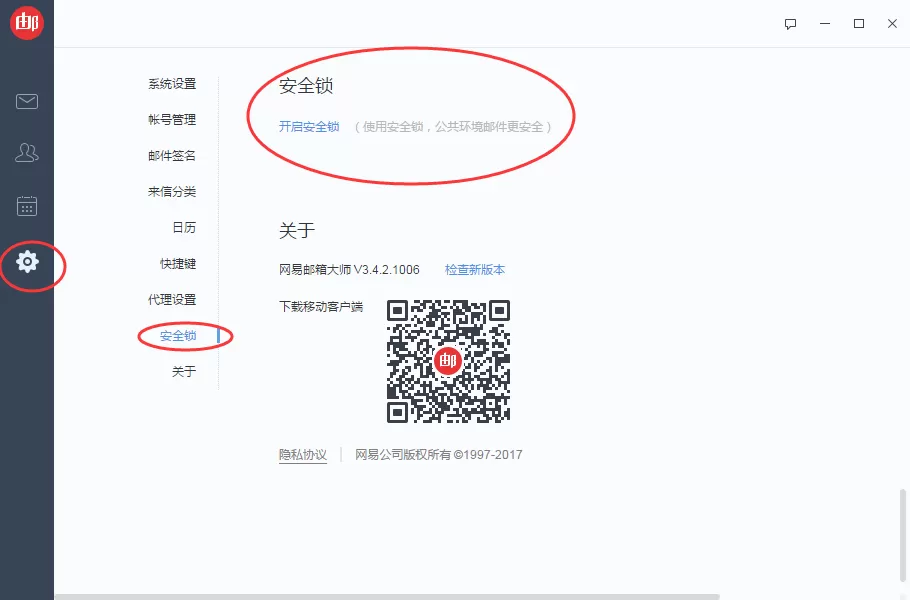The height and width of the screenshot is (600, 910).
Task: Maximize the window
Action: (x=859, y=24)
